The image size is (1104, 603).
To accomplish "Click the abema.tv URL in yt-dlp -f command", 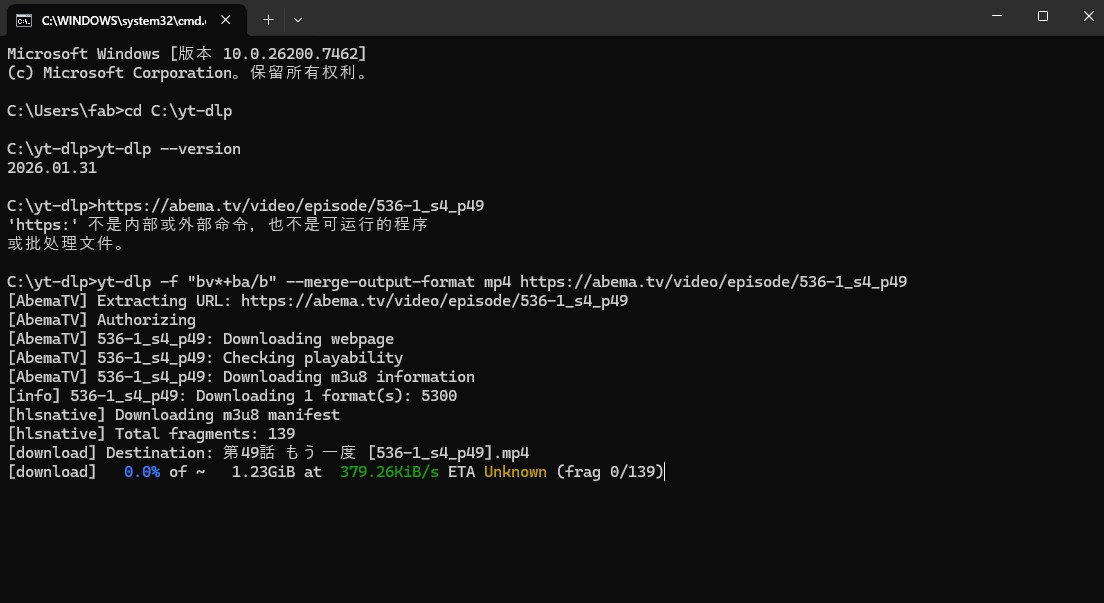I will click(x=713, y=282).
